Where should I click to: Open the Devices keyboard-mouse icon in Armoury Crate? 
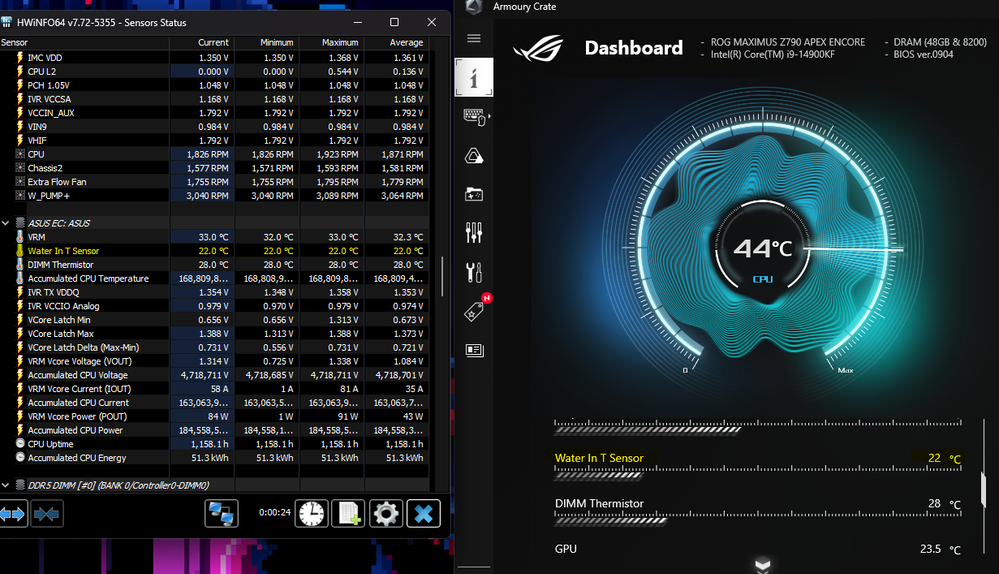tap(475, 117)
